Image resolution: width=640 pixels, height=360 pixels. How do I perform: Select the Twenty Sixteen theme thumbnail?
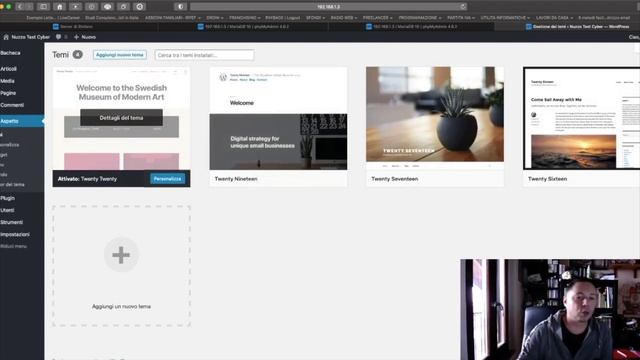click(x=582, y=118)
